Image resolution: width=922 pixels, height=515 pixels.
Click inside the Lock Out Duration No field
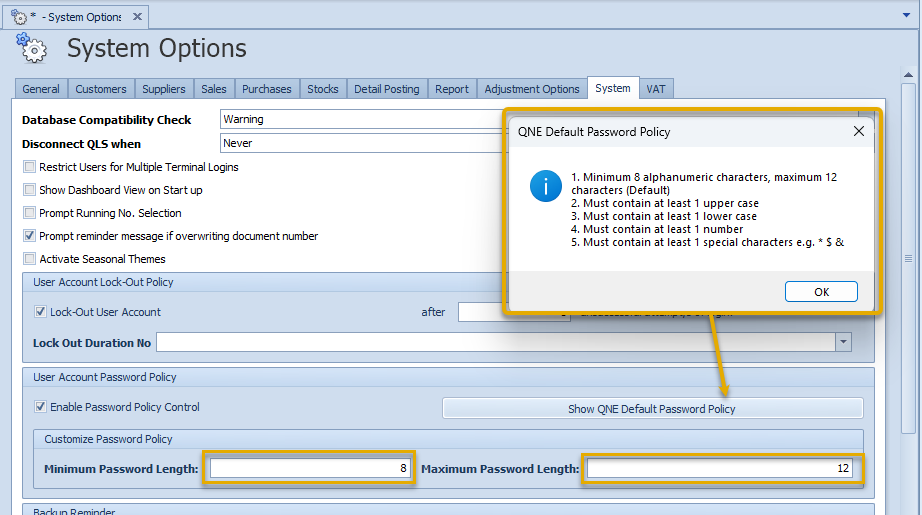tap(496, 342)
